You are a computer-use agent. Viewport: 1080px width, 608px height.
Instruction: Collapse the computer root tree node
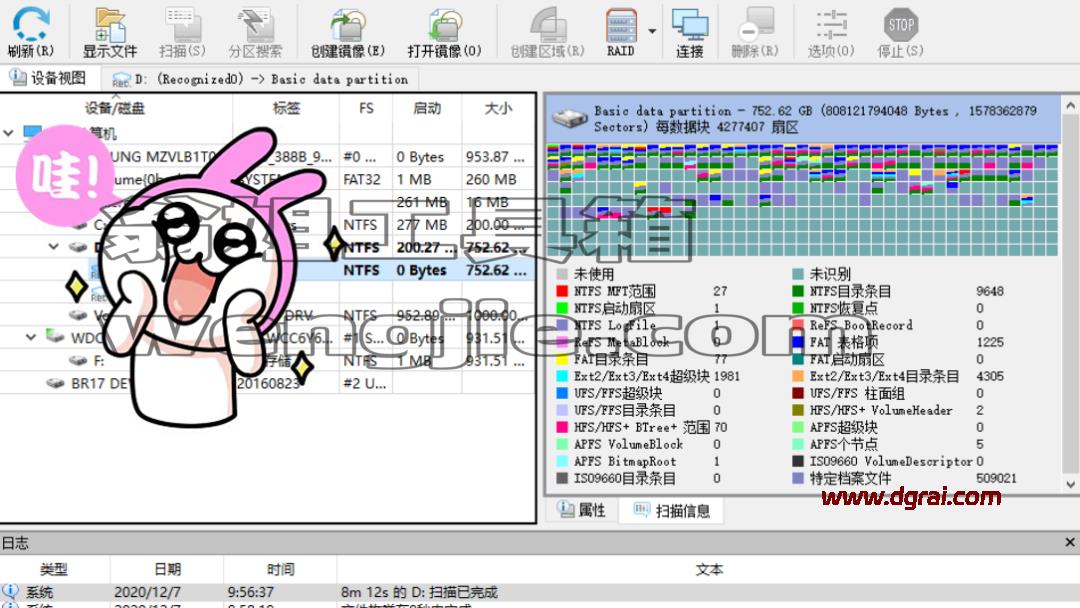coord(8,133)
